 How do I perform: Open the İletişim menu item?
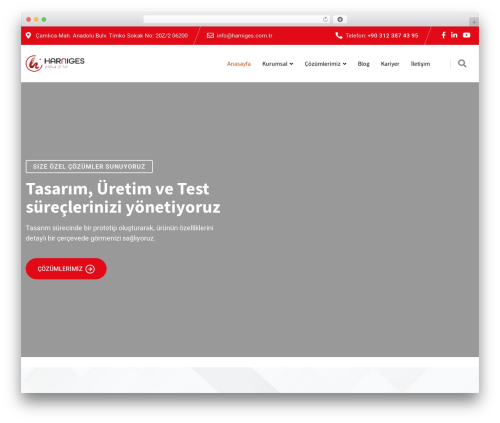[420, 64]
